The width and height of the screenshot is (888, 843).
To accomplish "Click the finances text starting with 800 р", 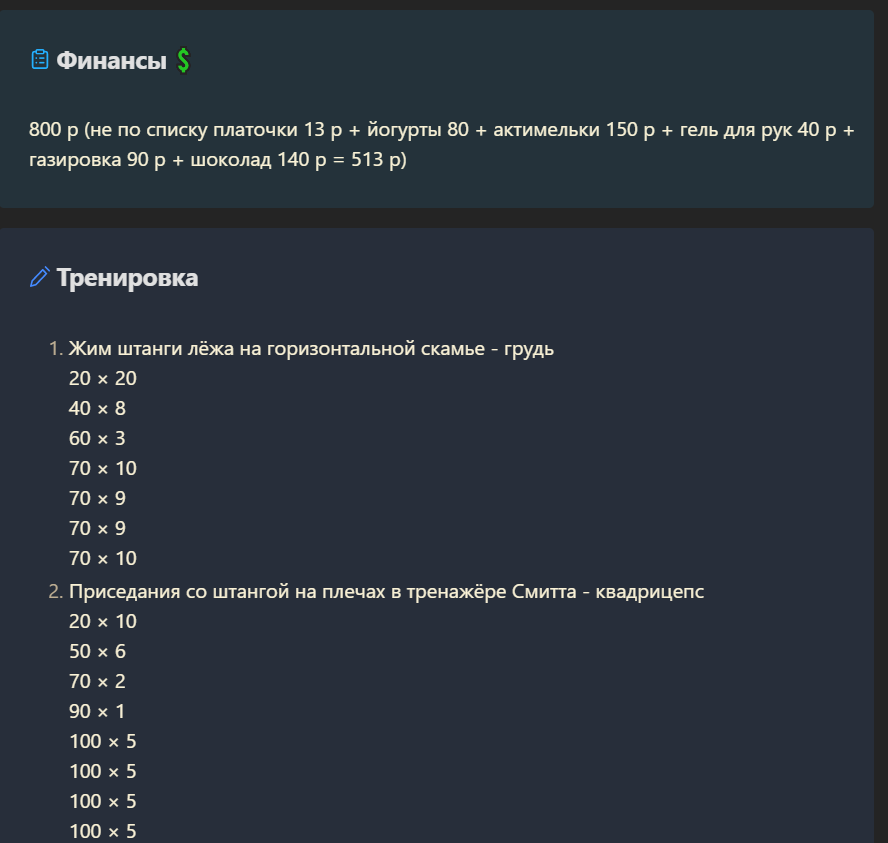I will click(442, 144).
